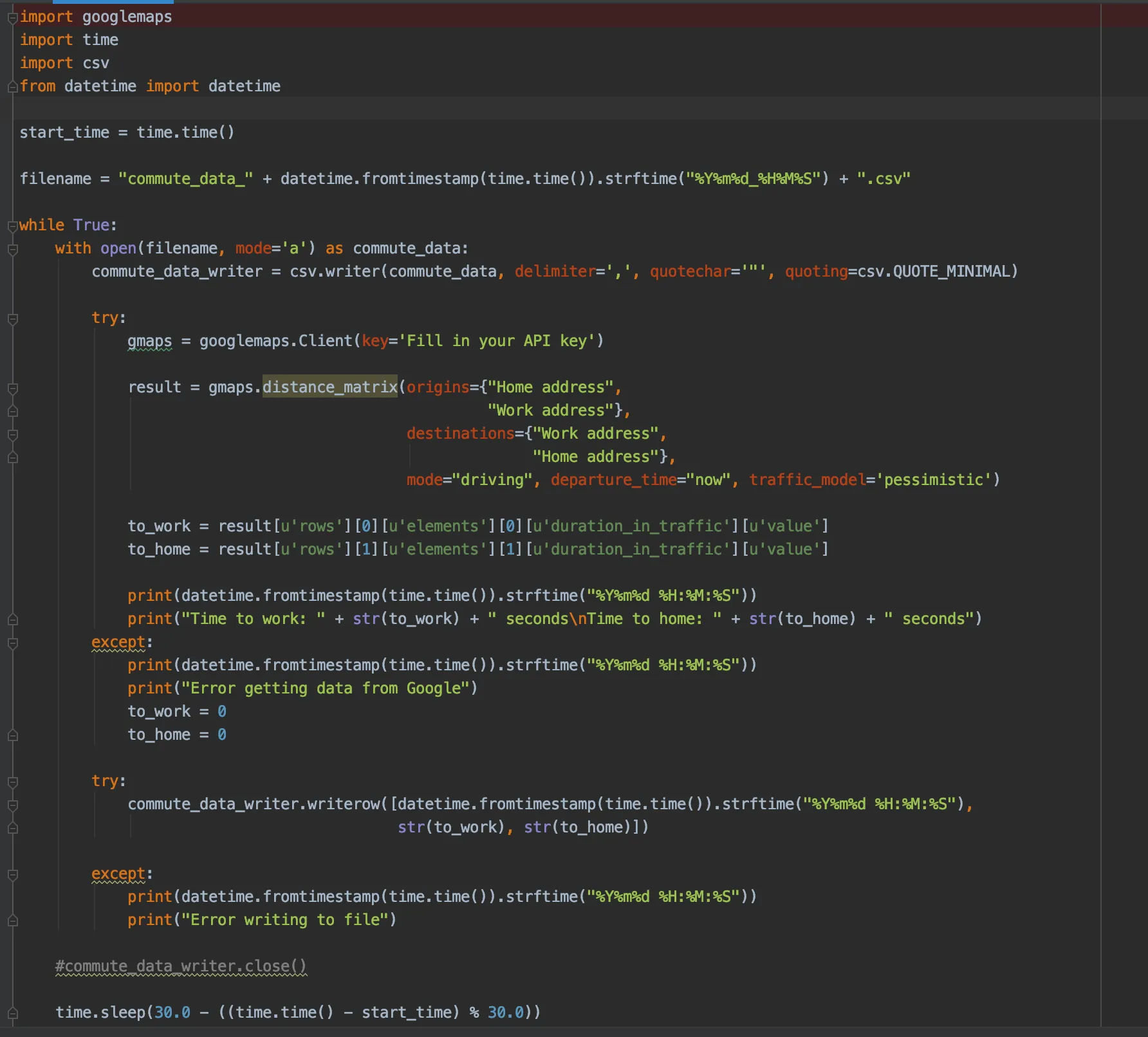This screenshot has height=1037, width=1148.
Task: Collapse the 'destinations=' argument fold marker
Action: pyautogui.click(x=12, y=434)
